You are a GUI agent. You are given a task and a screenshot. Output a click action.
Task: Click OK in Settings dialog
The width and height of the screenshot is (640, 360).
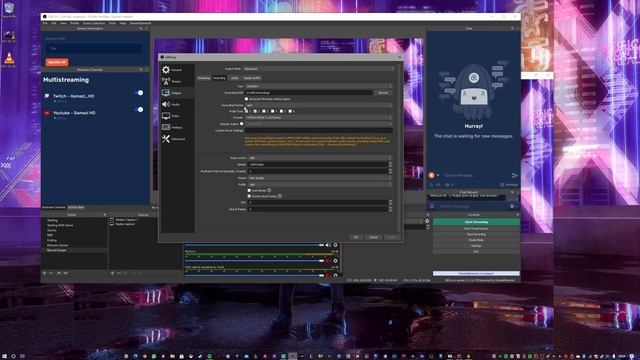click(356, 237)
